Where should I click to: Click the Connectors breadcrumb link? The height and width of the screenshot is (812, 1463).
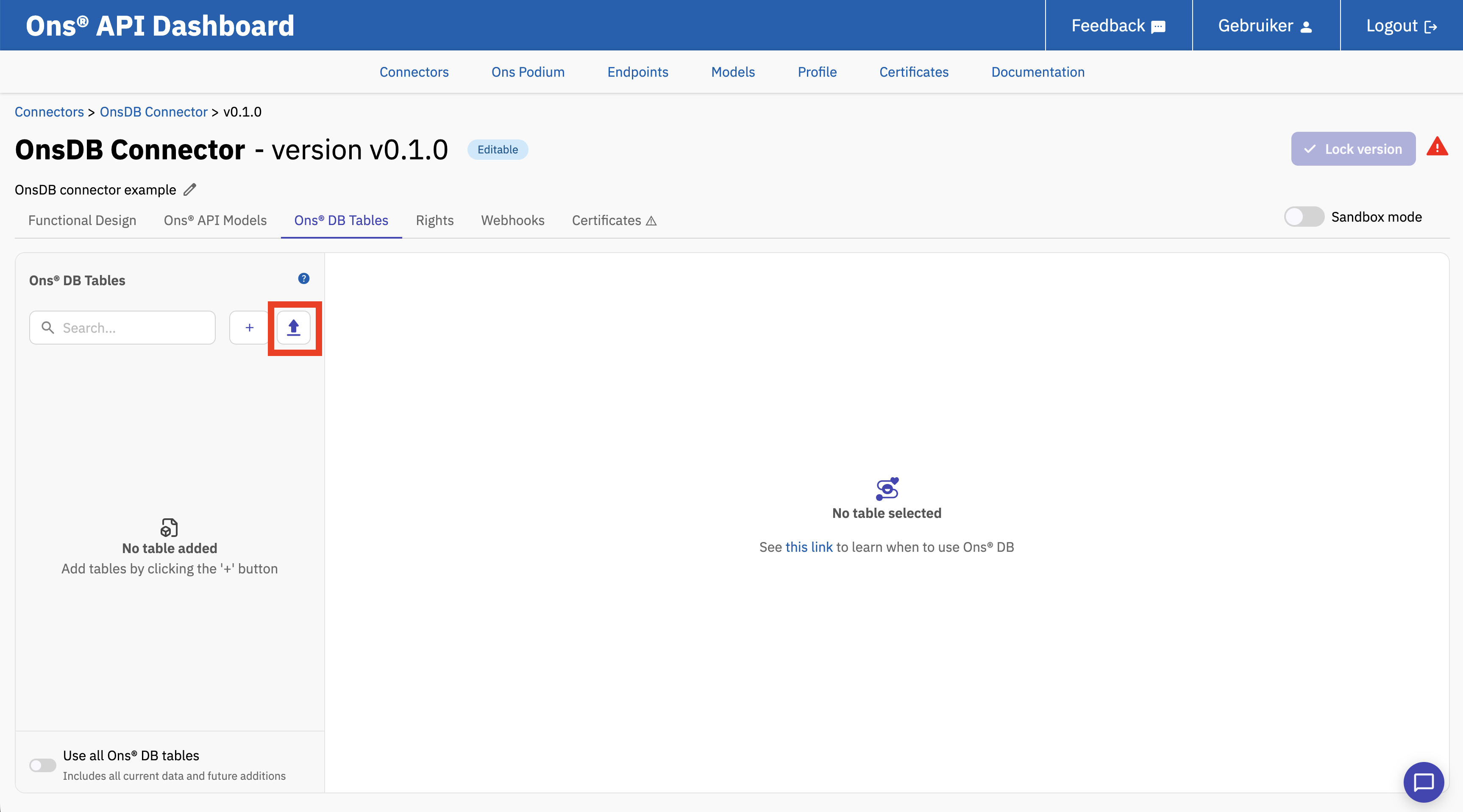(50, 112)
